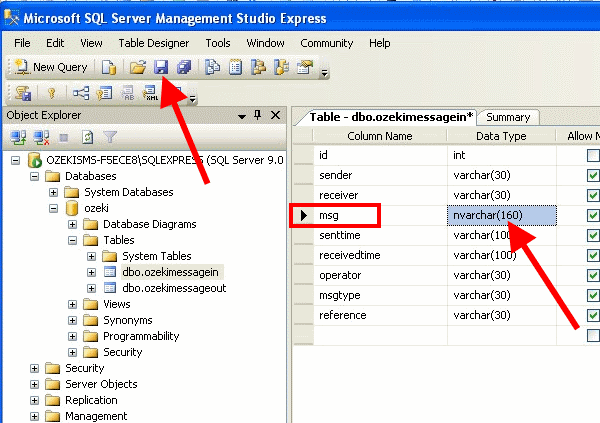Click the Set Primary Key icon

pyautogui.click(x=51, y=93)
